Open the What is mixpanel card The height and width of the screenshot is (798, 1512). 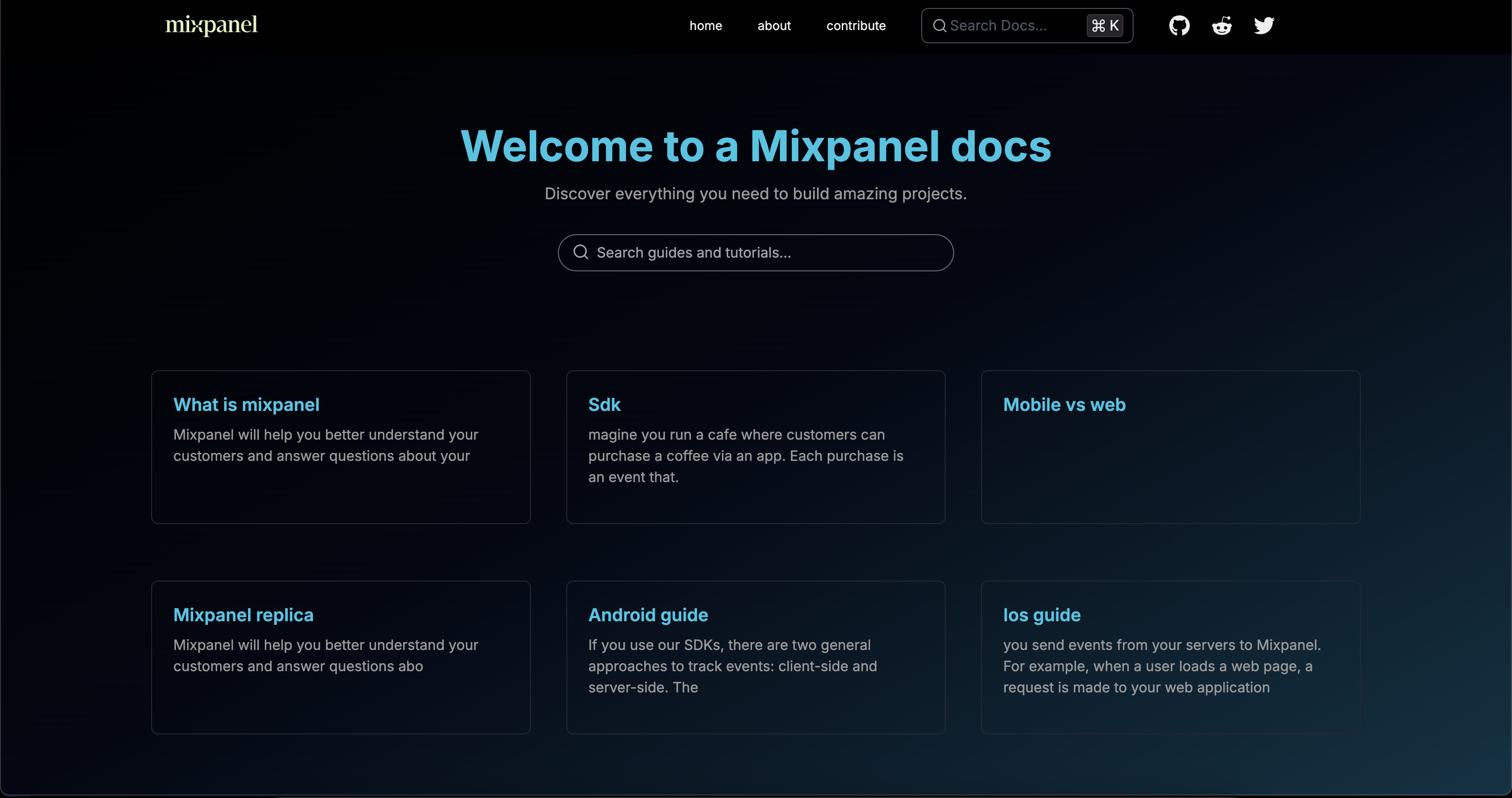[x=341, y=447]
